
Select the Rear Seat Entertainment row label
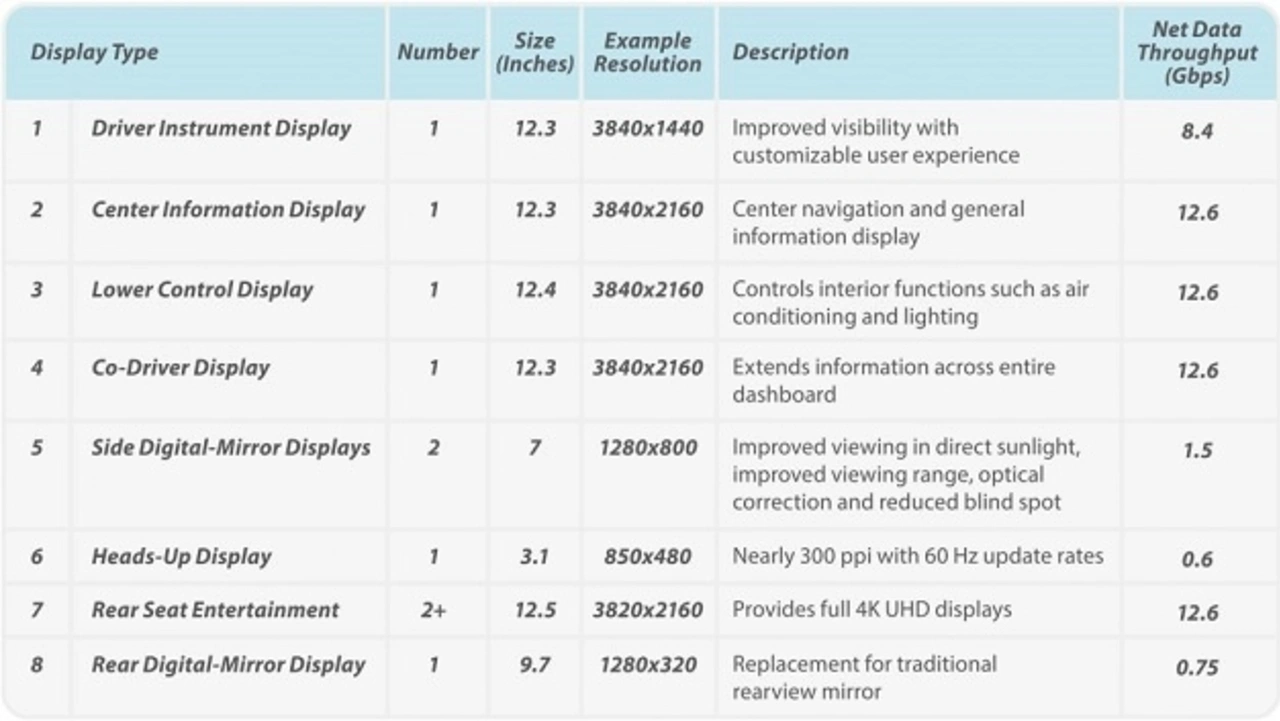point(215,610)
